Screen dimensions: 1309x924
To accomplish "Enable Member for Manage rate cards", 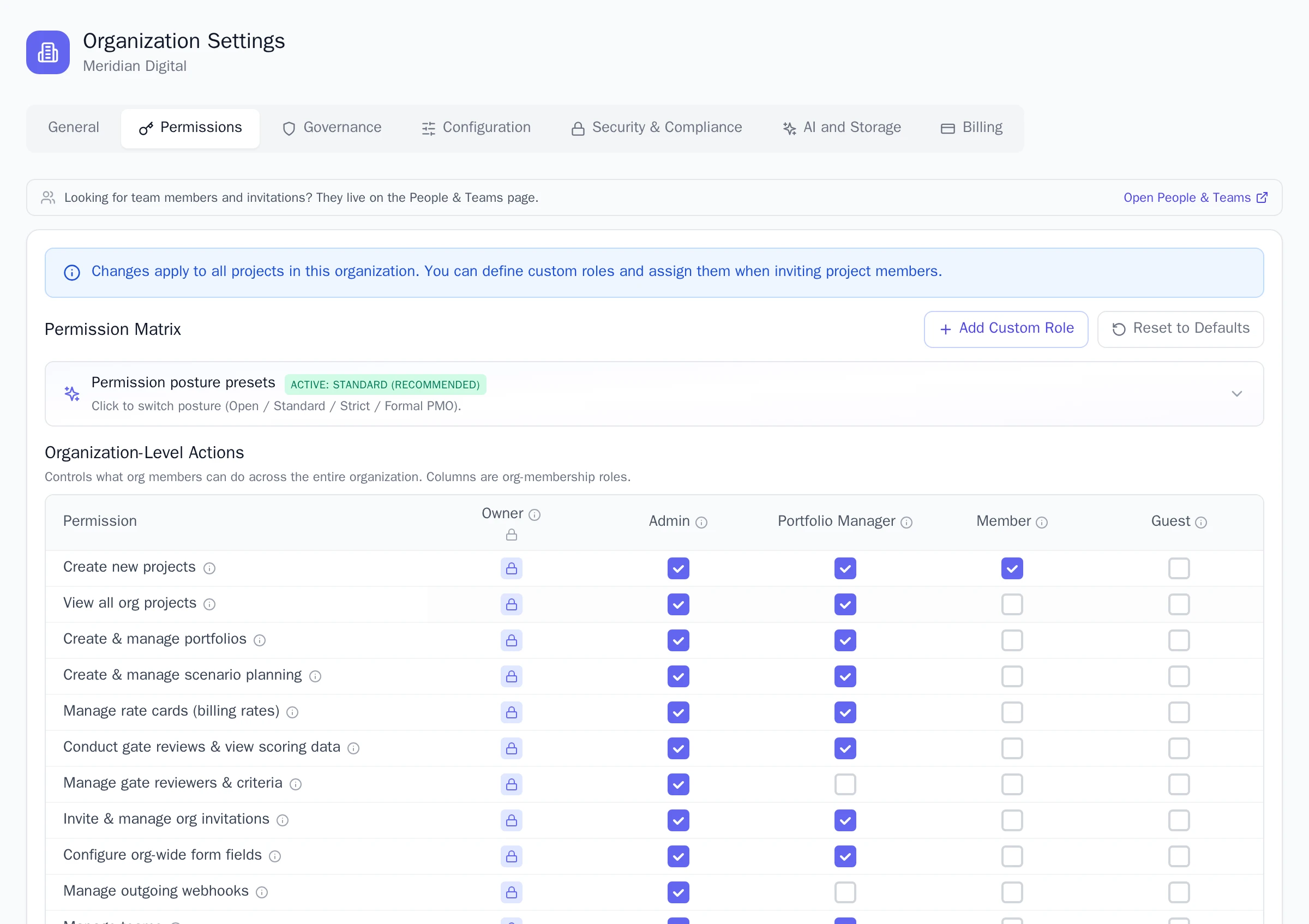I will [1012, 712].
